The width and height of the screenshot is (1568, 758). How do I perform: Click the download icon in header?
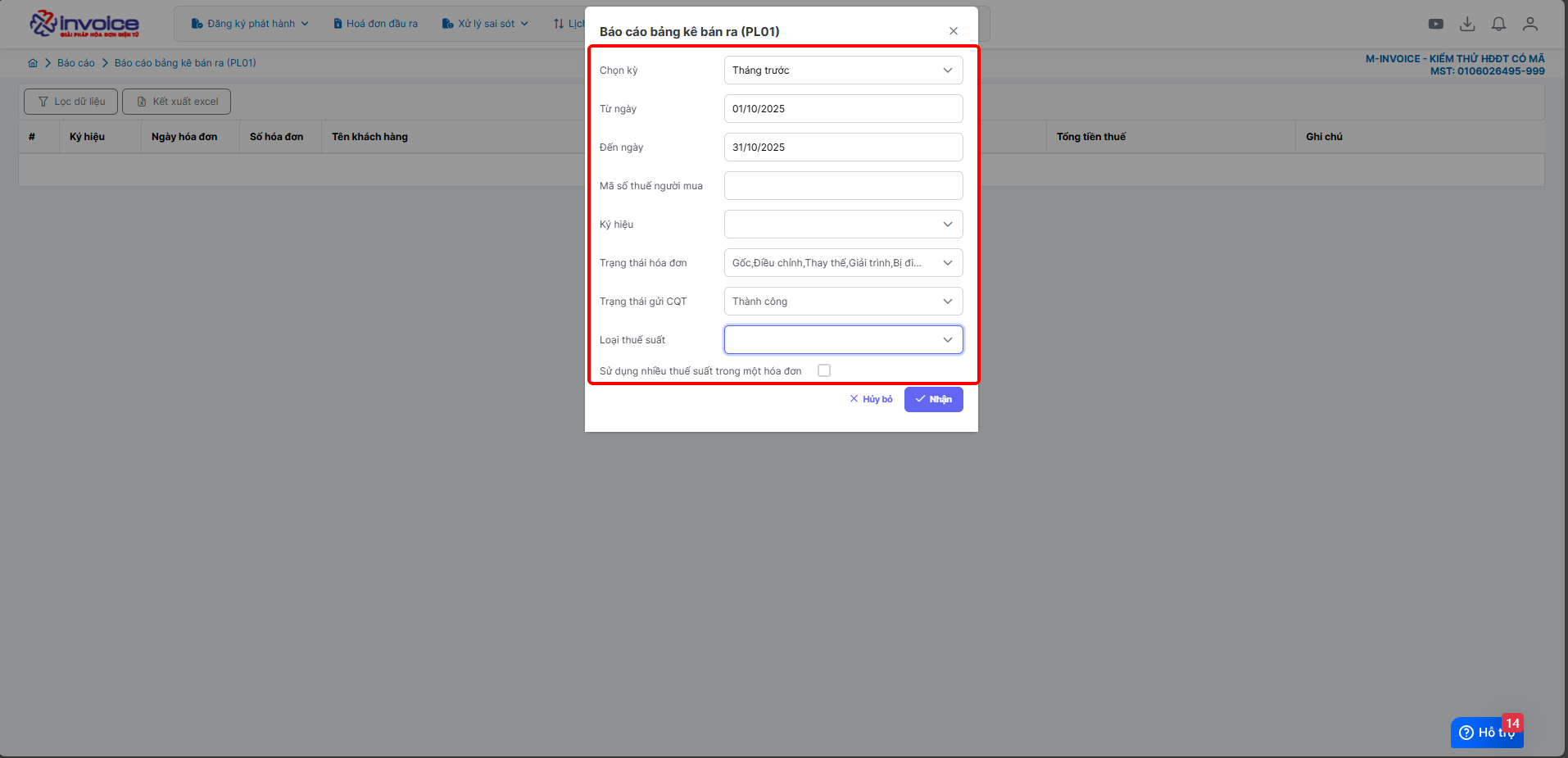click(x=1467, y=24)
